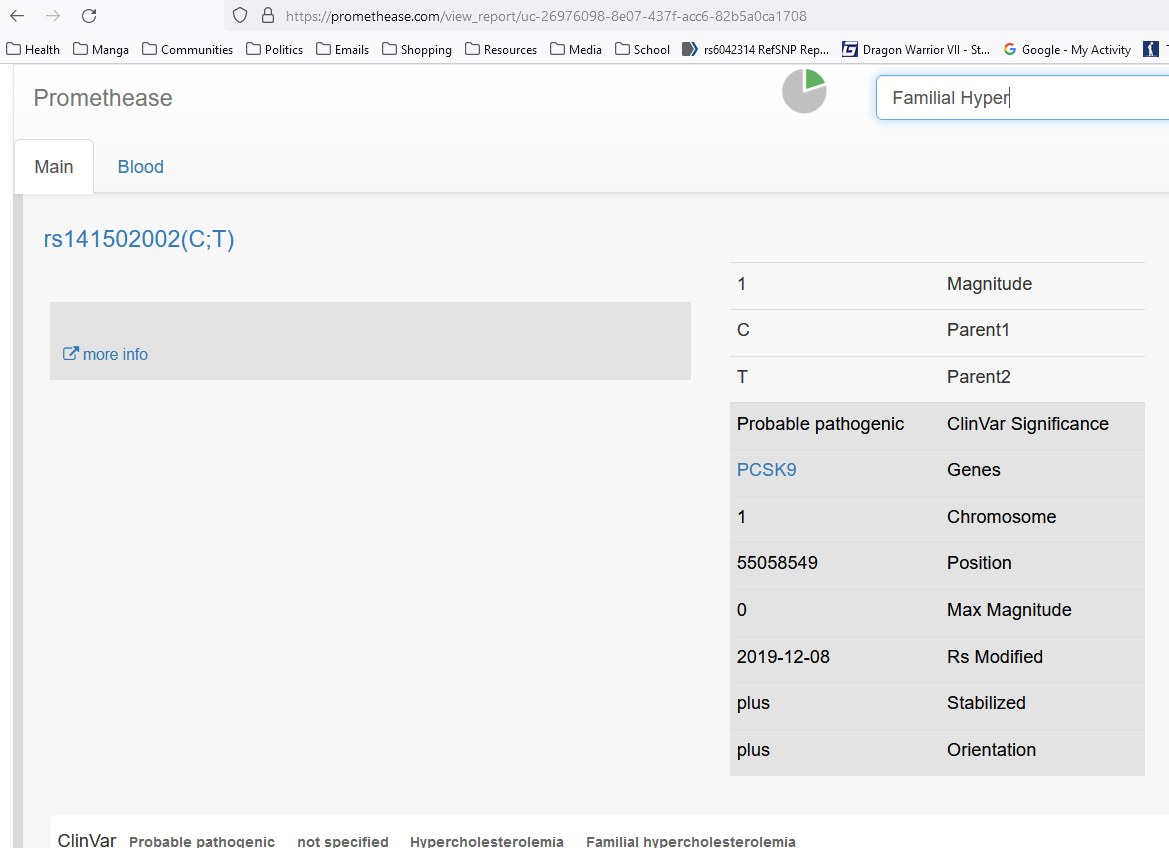Open the Dragon Warrior VII bookmark
1169x848 pixels.
click(916, 49)
